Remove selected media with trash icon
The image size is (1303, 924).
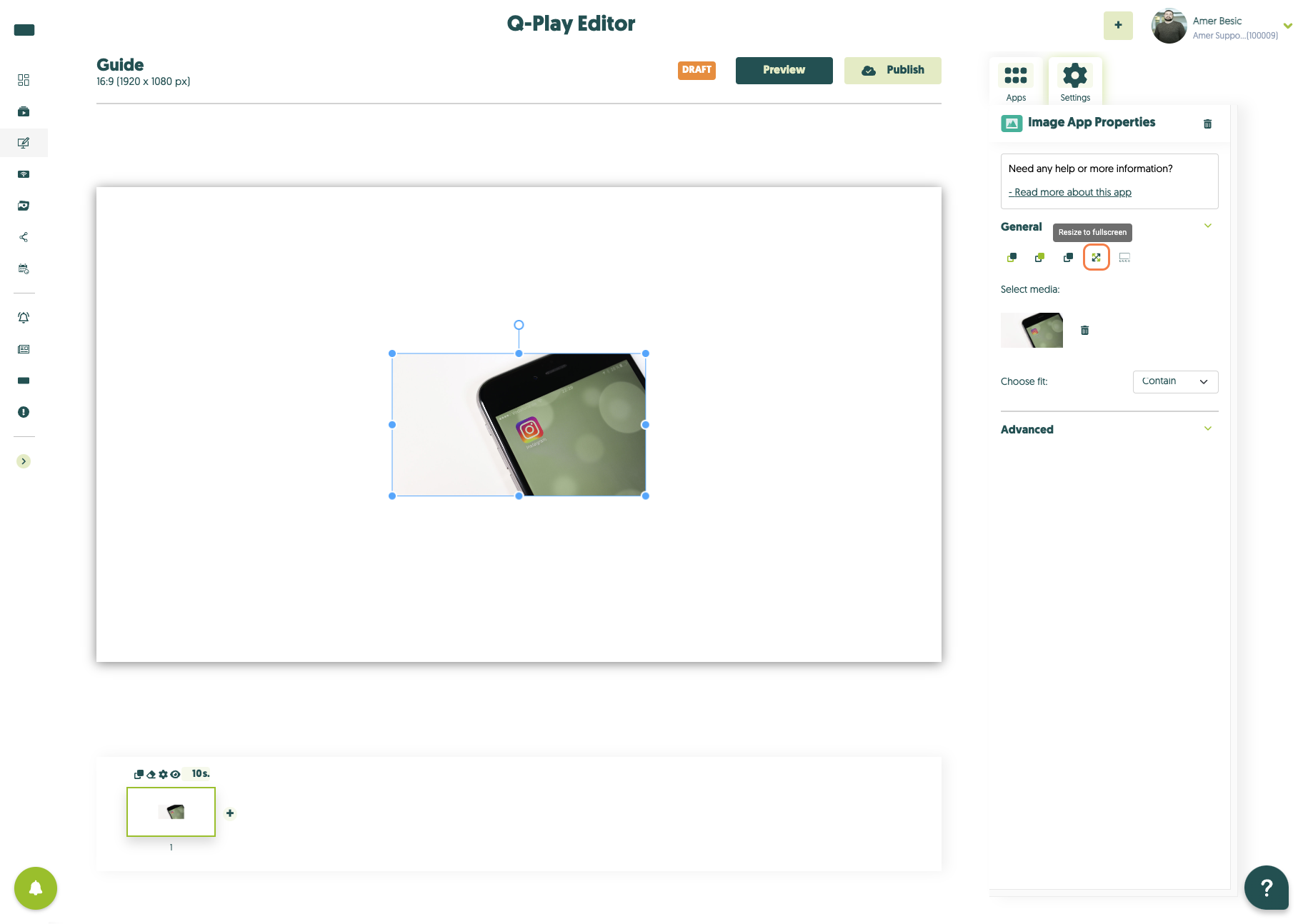click(1084, 330)
